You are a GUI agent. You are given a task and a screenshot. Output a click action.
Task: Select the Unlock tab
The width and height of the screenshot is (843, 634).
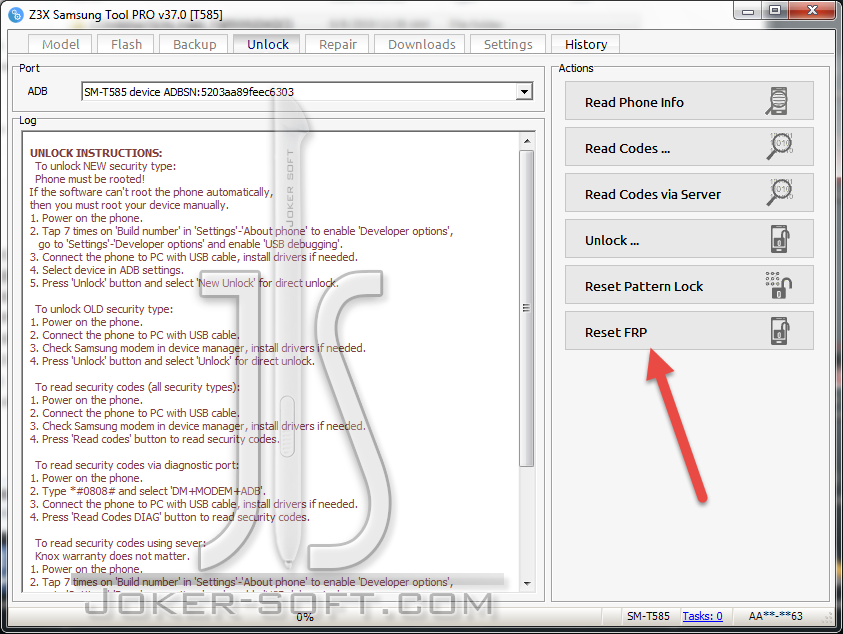[x=268, y=44]
